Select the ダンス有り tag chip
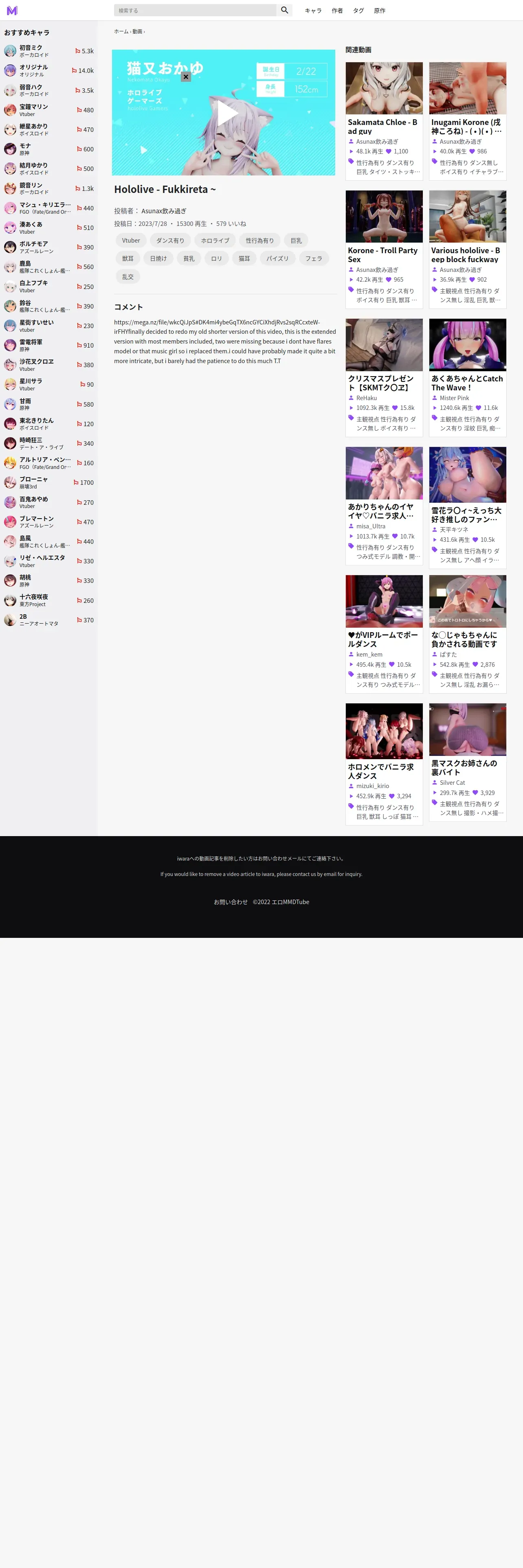The height and width of the screenshot is (1568, 523). (x=171, y=241)
